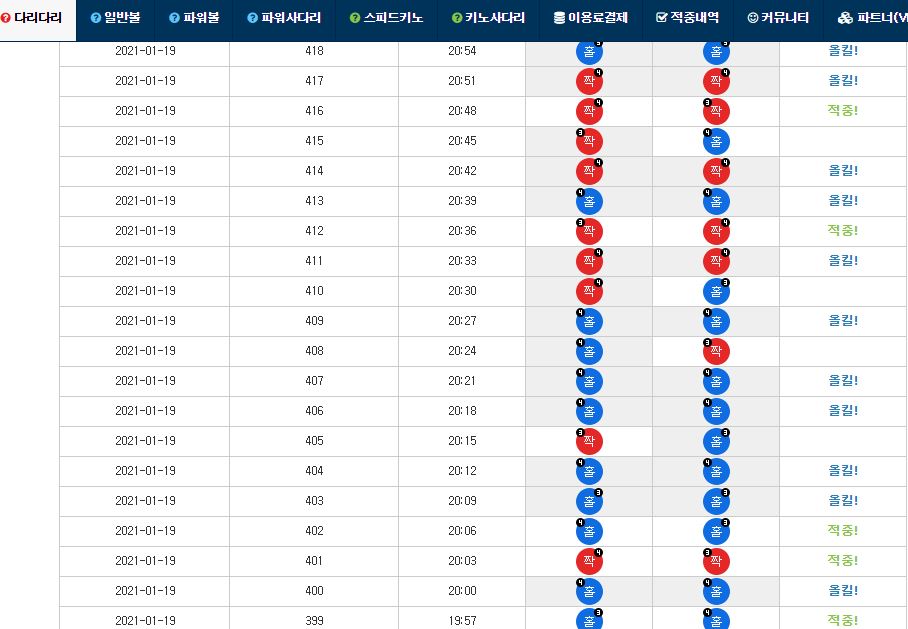
Task: Click the first red 짝 circle in round 417
Action: pyautogui.click(x=590, y=81)
